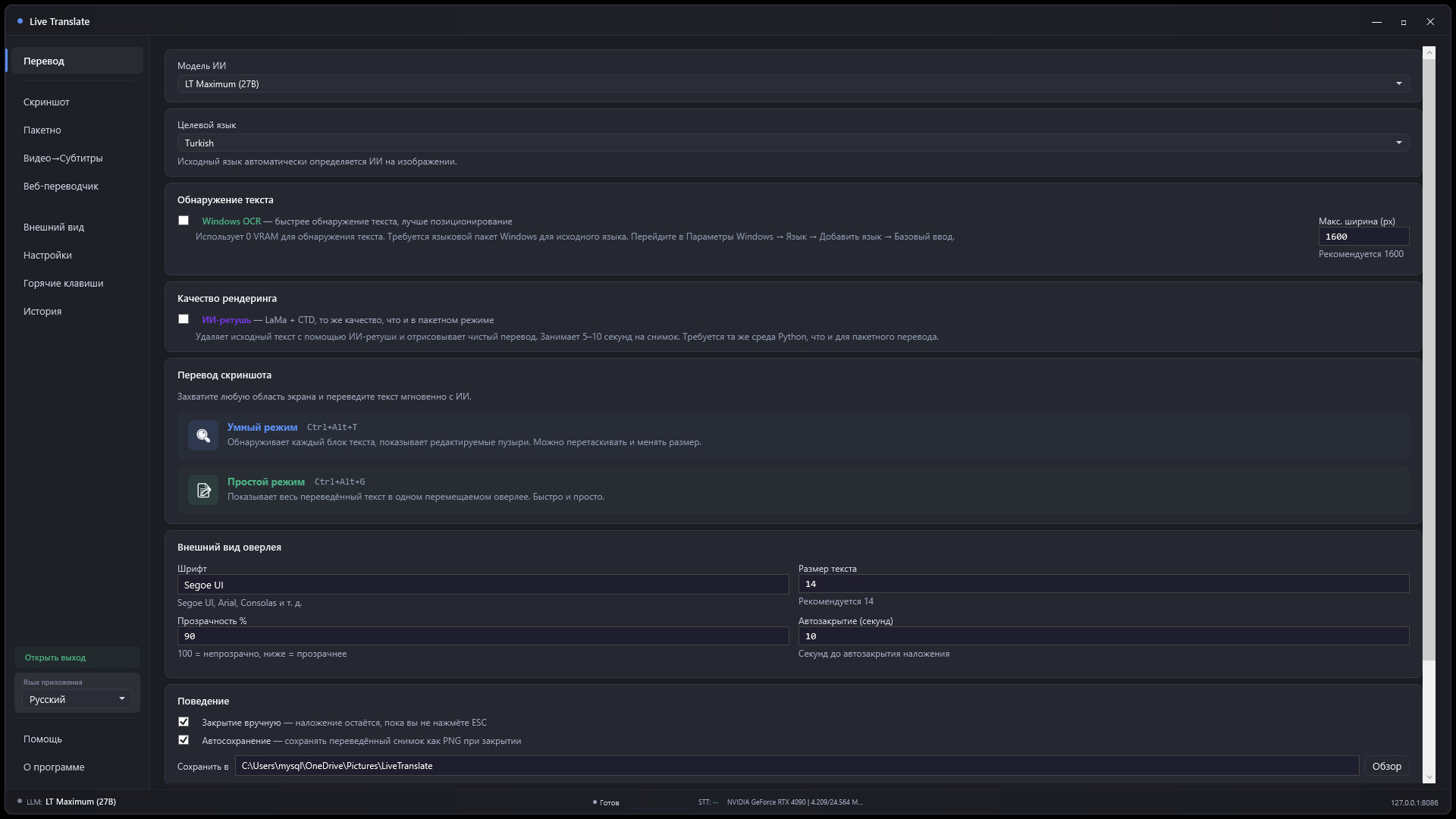The height and width of the screenshot is (819, 1456).
Task: Click the Внешний вид оверлея heading
Action: (229, 548)
